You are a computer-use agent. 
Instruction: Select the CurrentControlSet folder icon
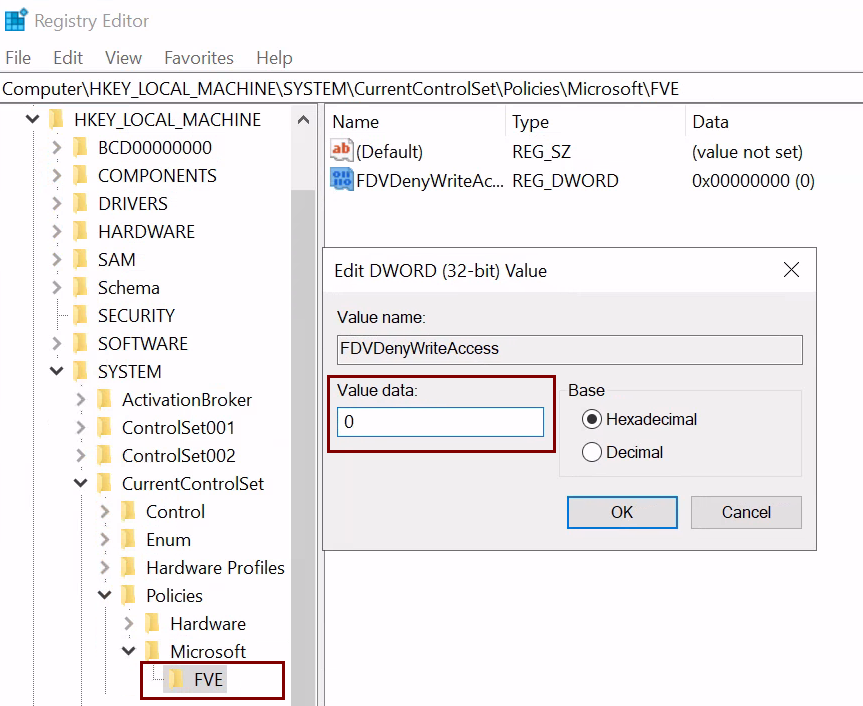click(x=105, y=484)
